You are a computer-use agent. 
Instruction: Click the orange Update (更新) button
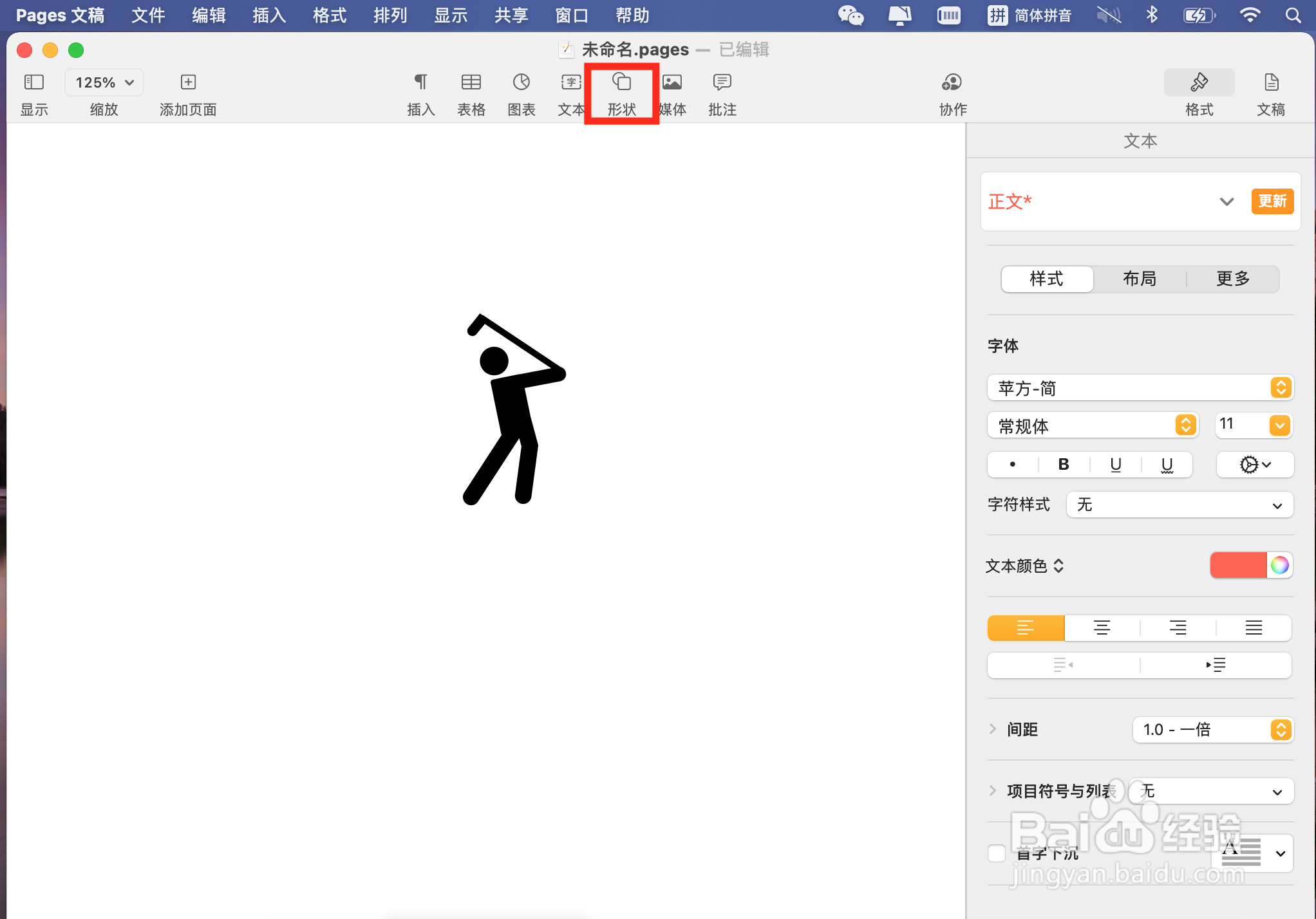tap(1272, 201)
